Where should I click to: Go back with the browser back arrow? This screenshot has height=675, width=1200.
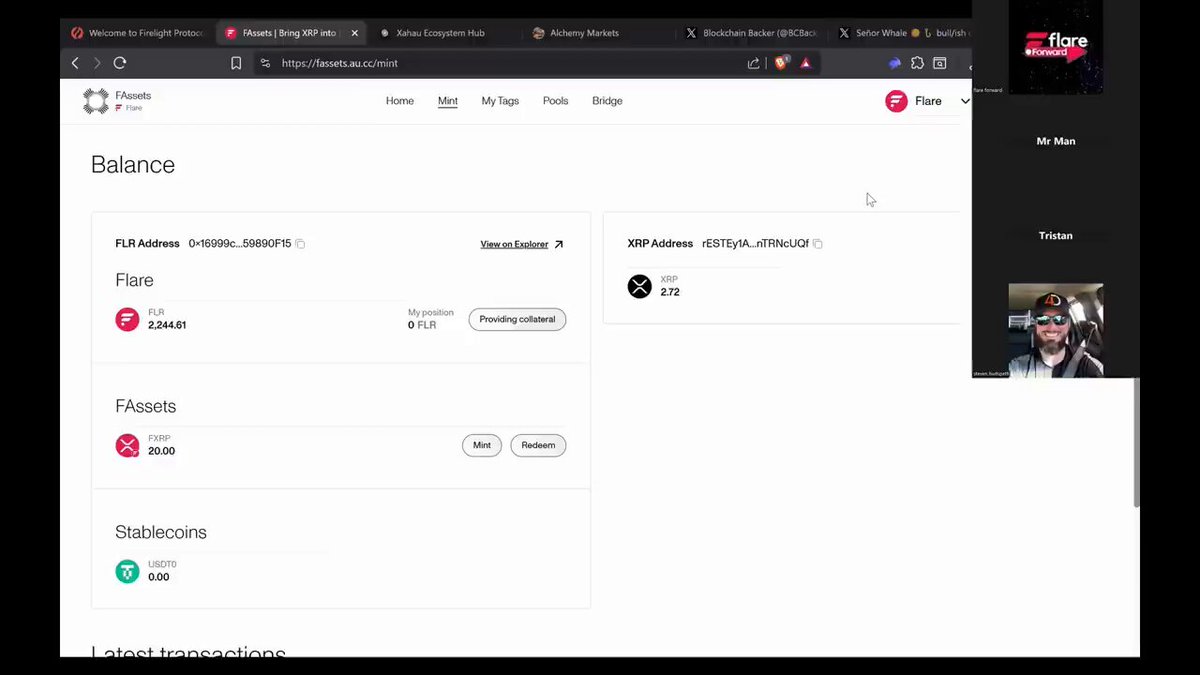75,63
